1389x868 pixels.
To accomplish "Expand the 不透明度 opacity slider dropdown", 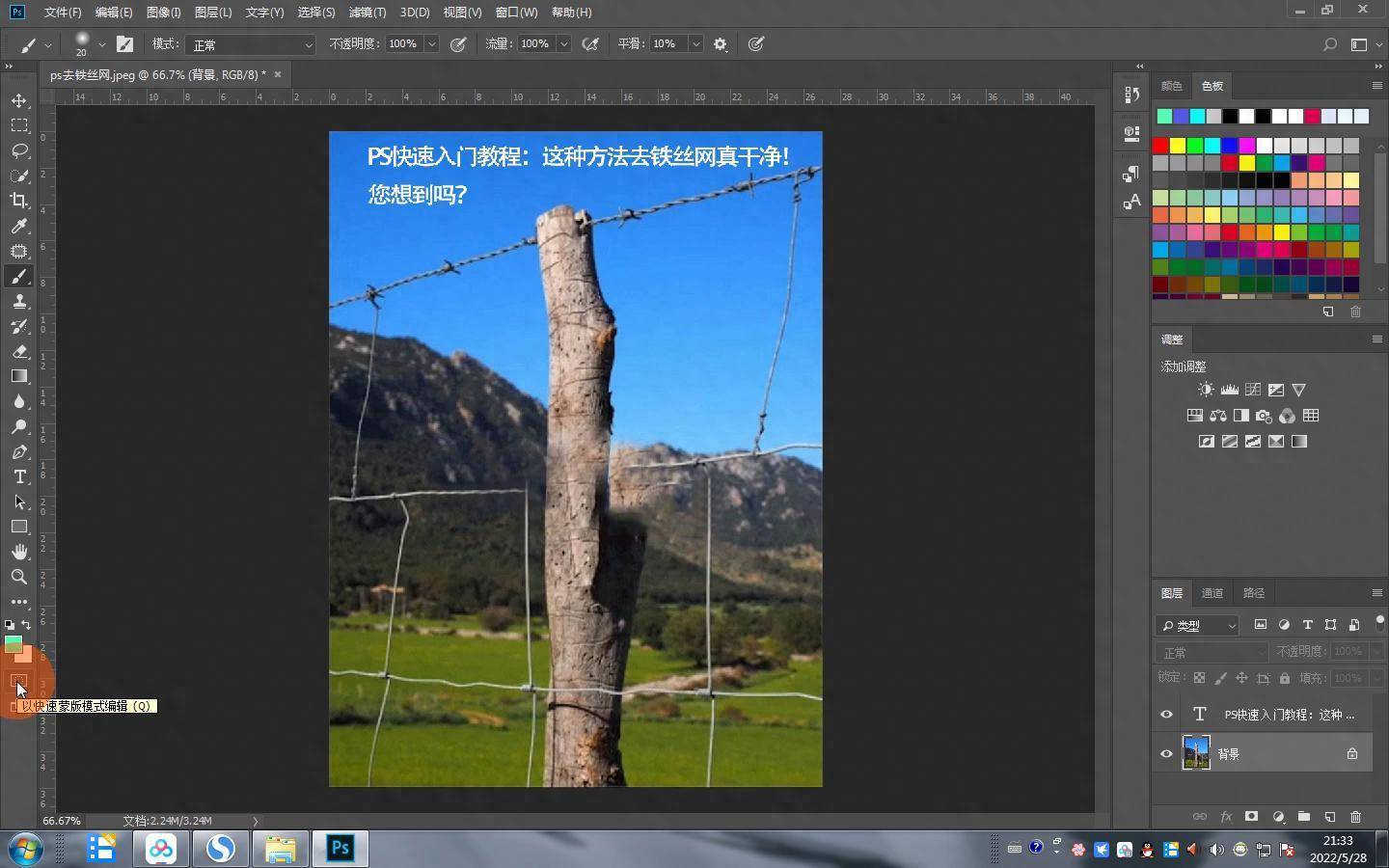I will click(431, 44).
